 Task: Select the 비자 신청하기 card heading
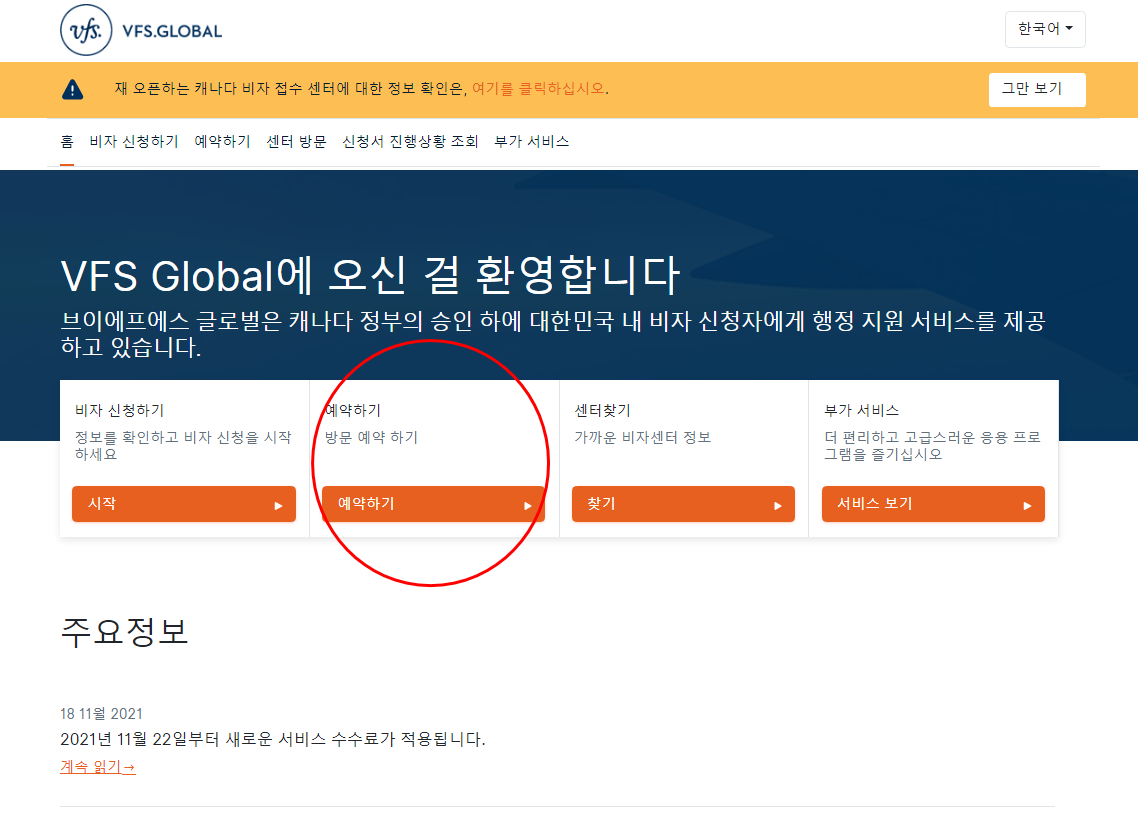click(x=120, y=410)
